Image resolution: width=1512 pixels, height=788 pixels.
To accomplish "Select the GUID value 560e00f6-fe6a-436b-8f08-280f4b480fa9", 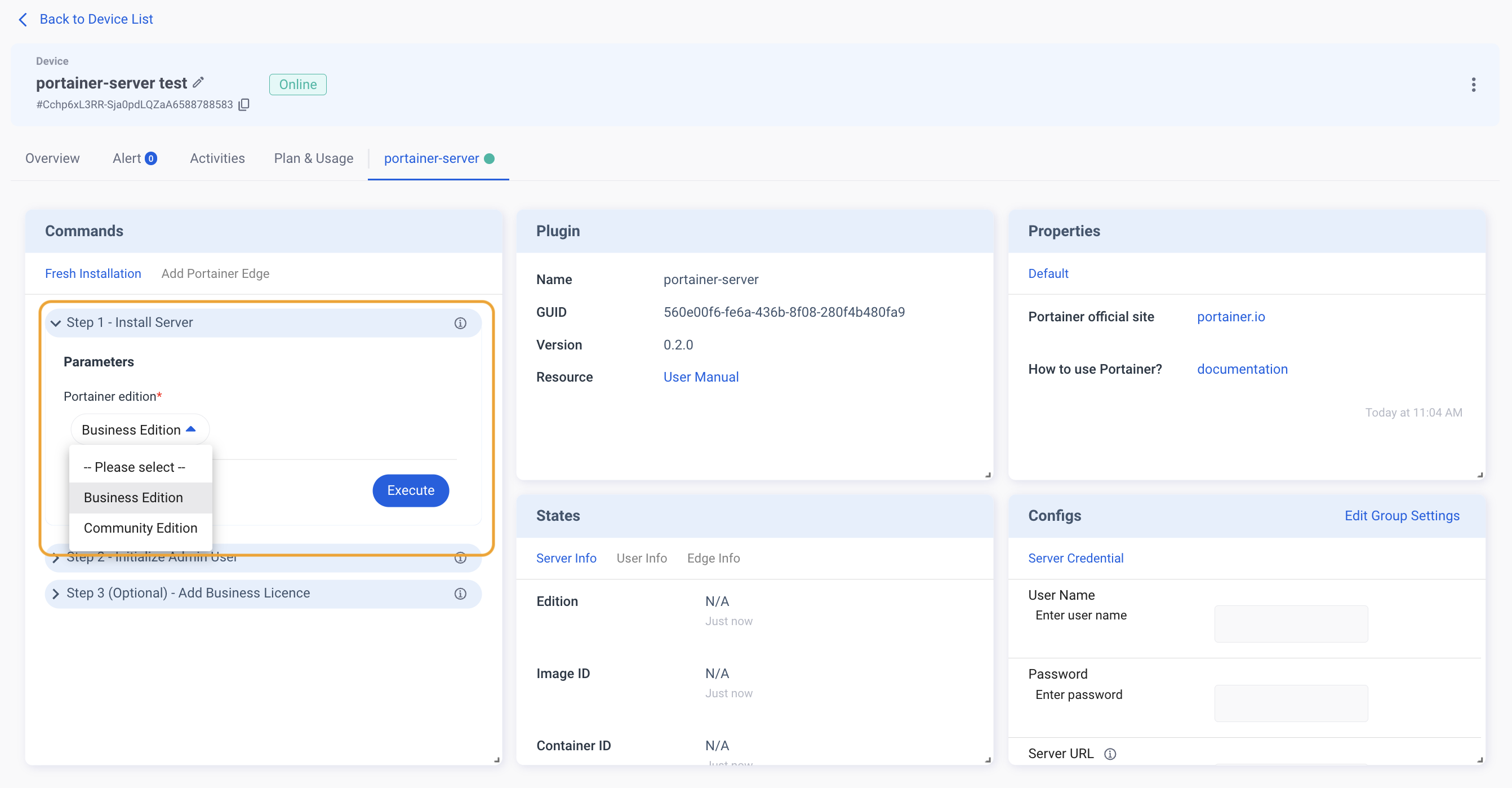I will [784, 312].
